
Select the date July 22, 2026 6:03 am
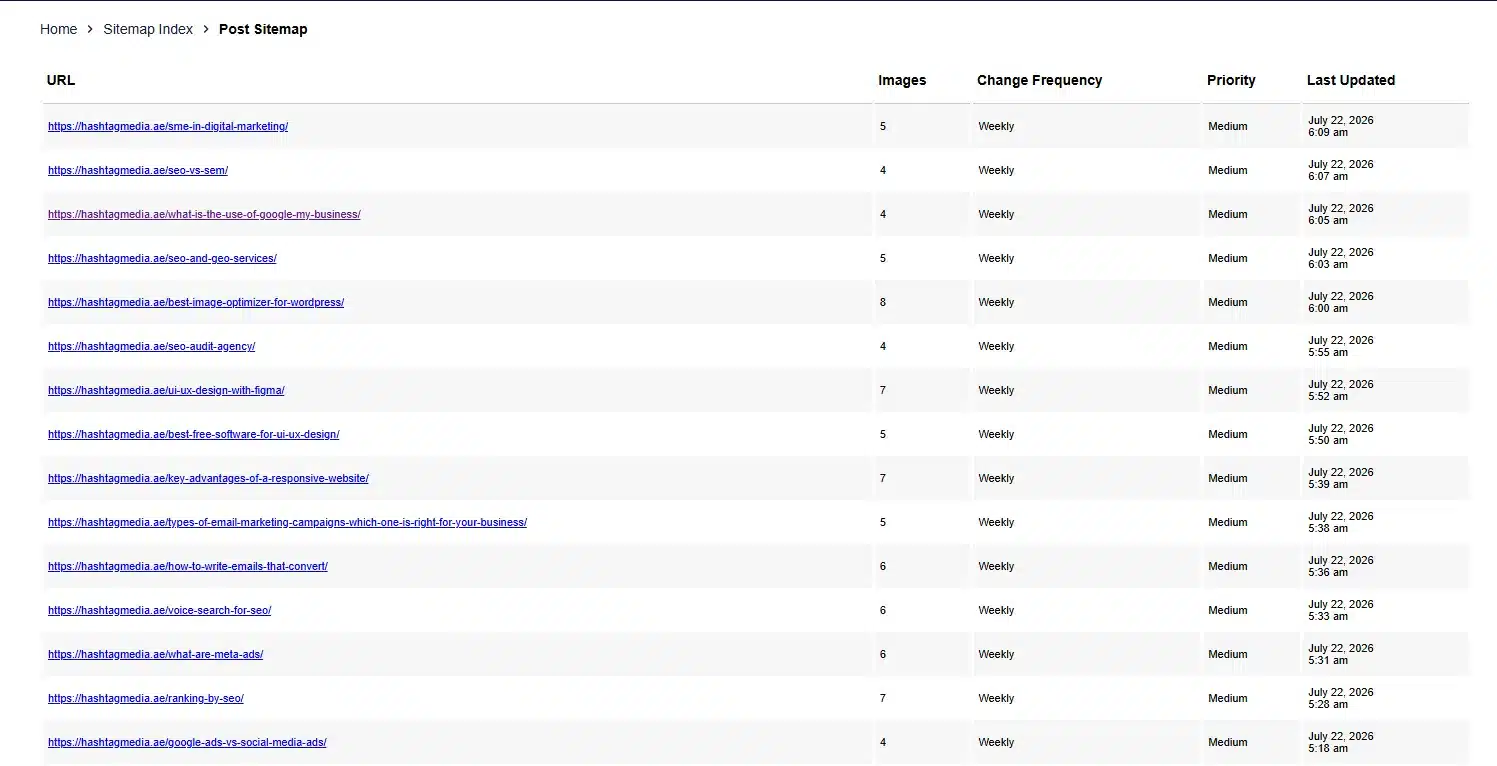(1341, 258)
